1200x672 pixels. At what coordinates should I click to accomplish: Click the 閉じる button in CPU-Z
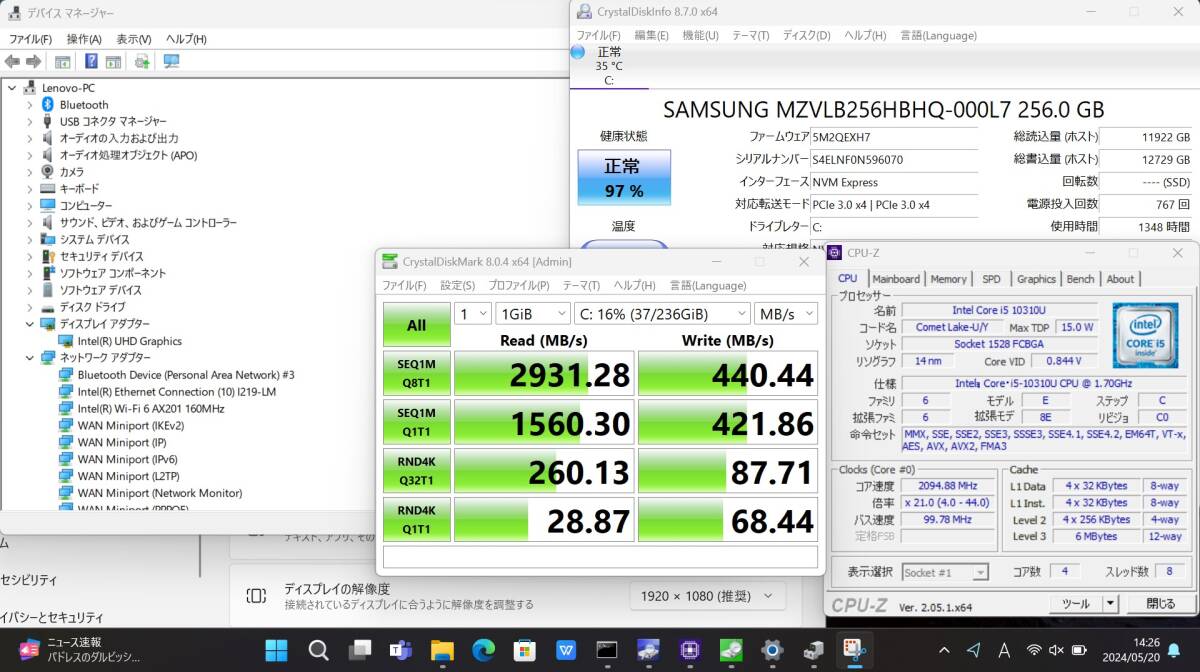pos(1161,604)
